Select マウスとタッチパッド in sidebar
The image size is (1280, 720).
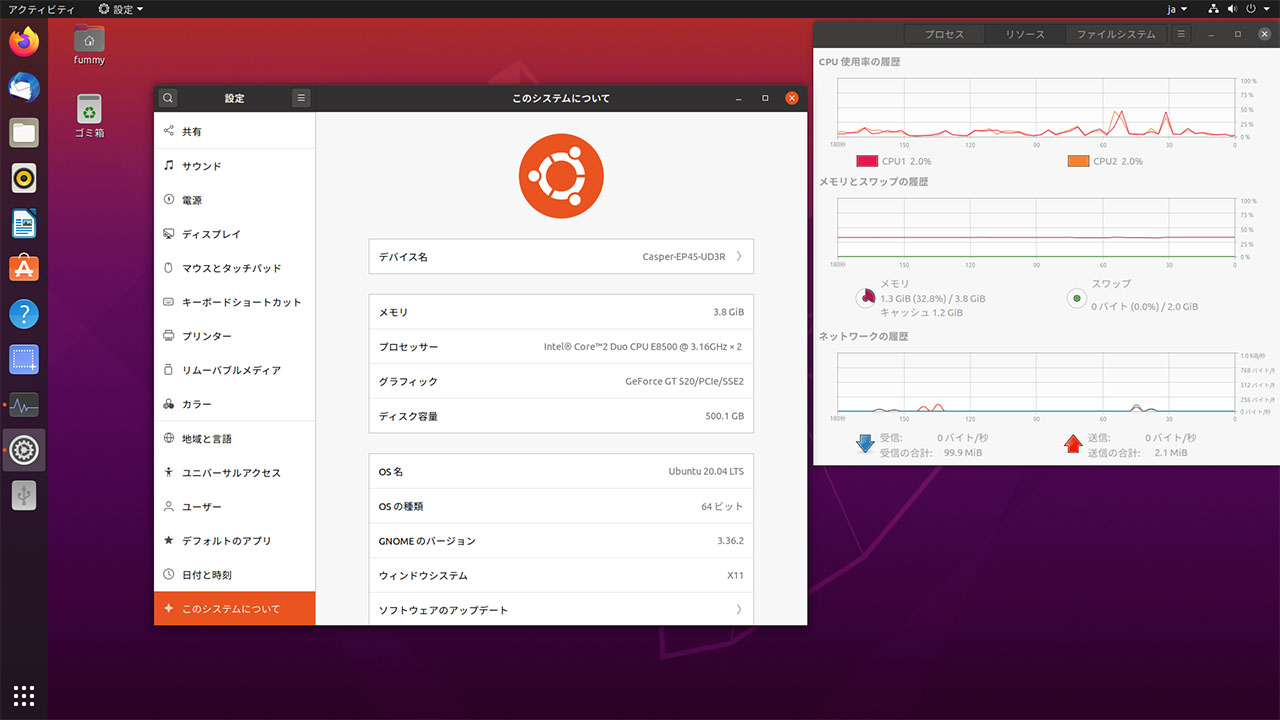click(x=235, y=268)
